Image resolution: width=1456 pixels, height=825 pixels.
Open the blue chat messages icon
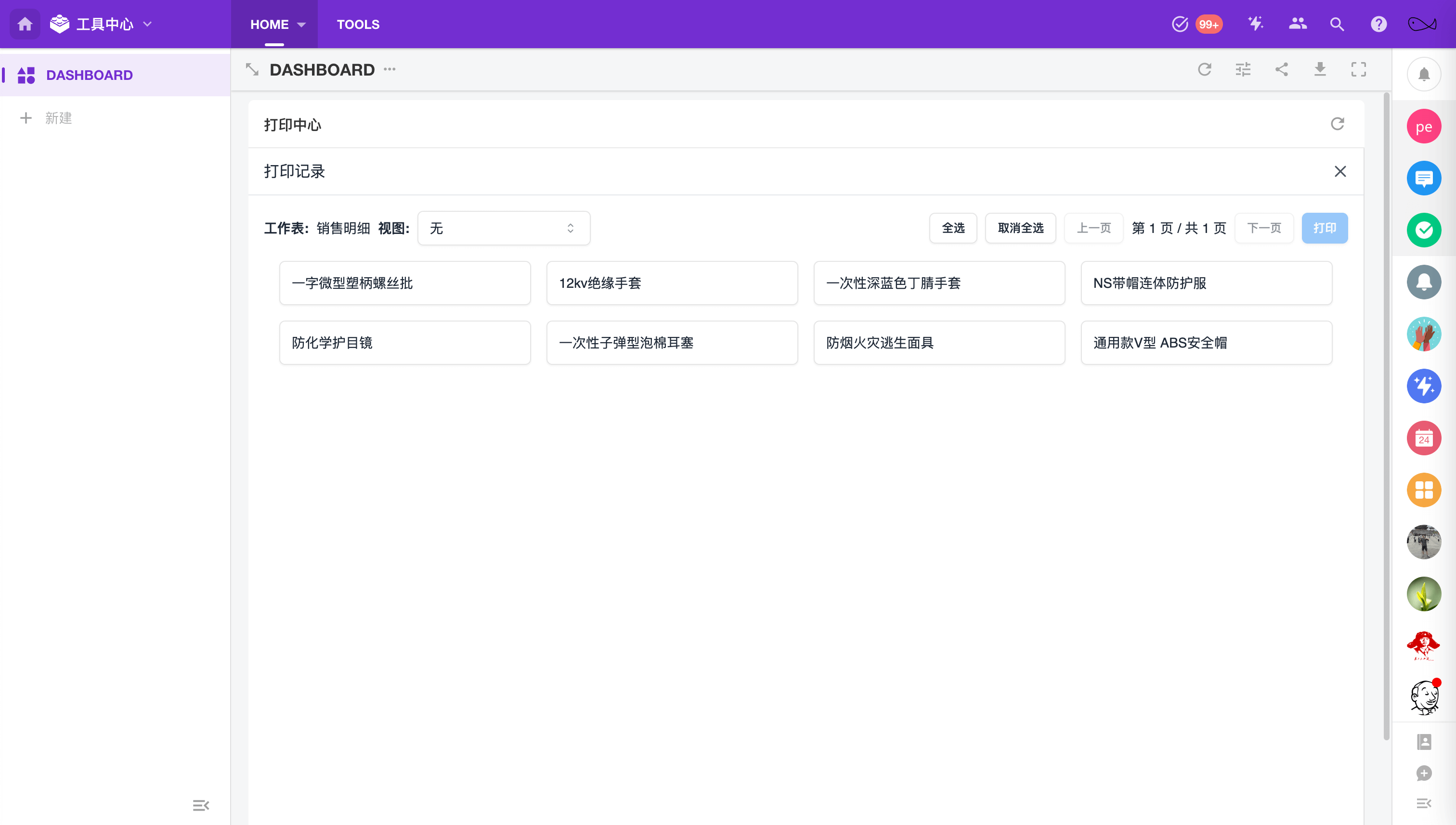(1423, 179)
